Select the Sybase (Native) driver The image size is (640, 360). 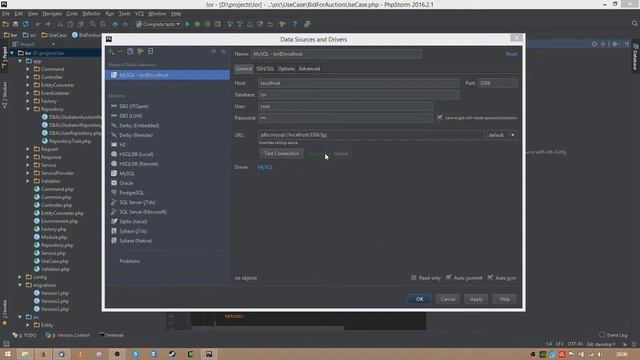pos(136,241)
